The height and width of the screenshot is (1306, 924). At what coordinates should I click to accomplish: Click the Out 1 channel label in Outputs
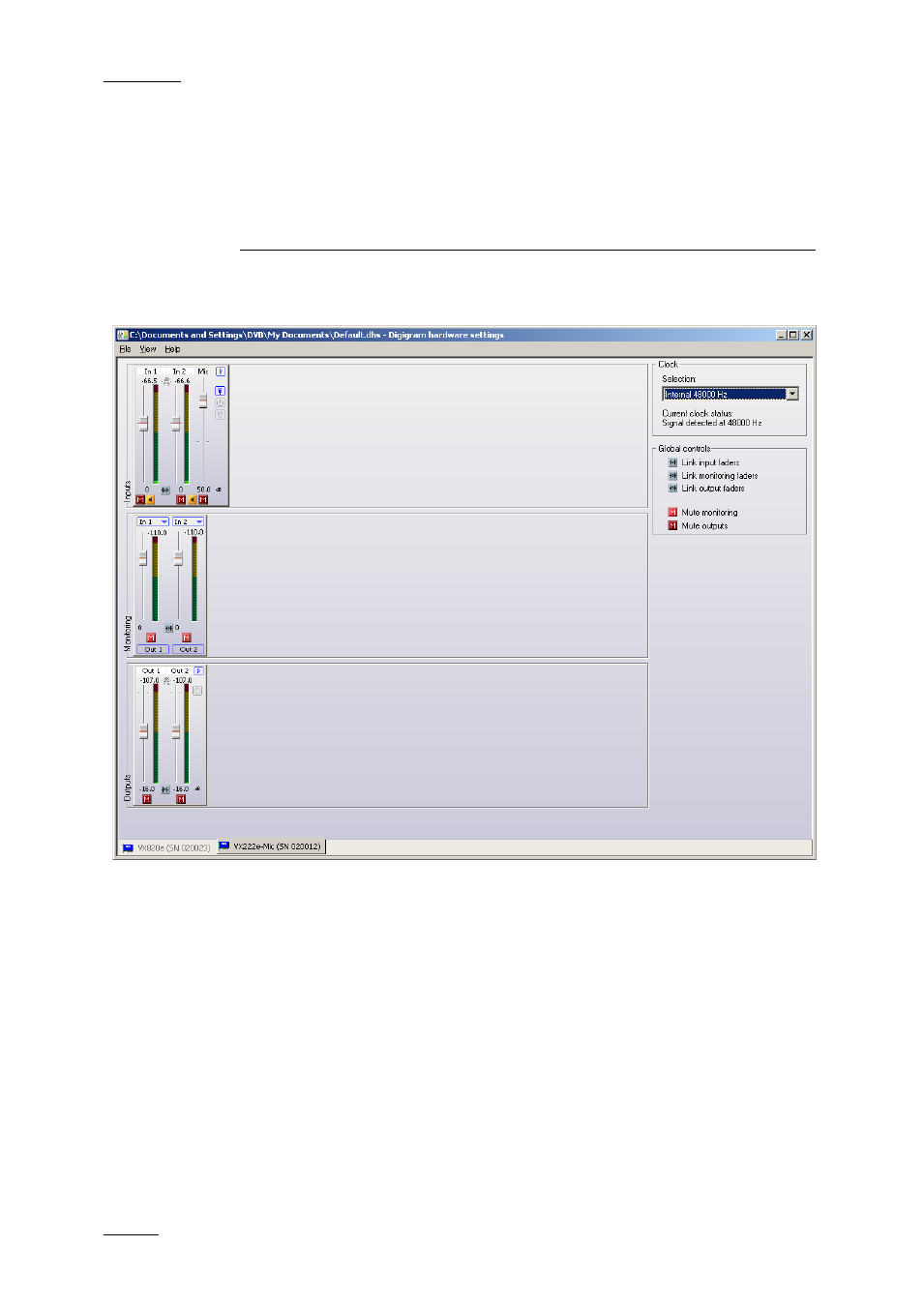tap(151, 670)
